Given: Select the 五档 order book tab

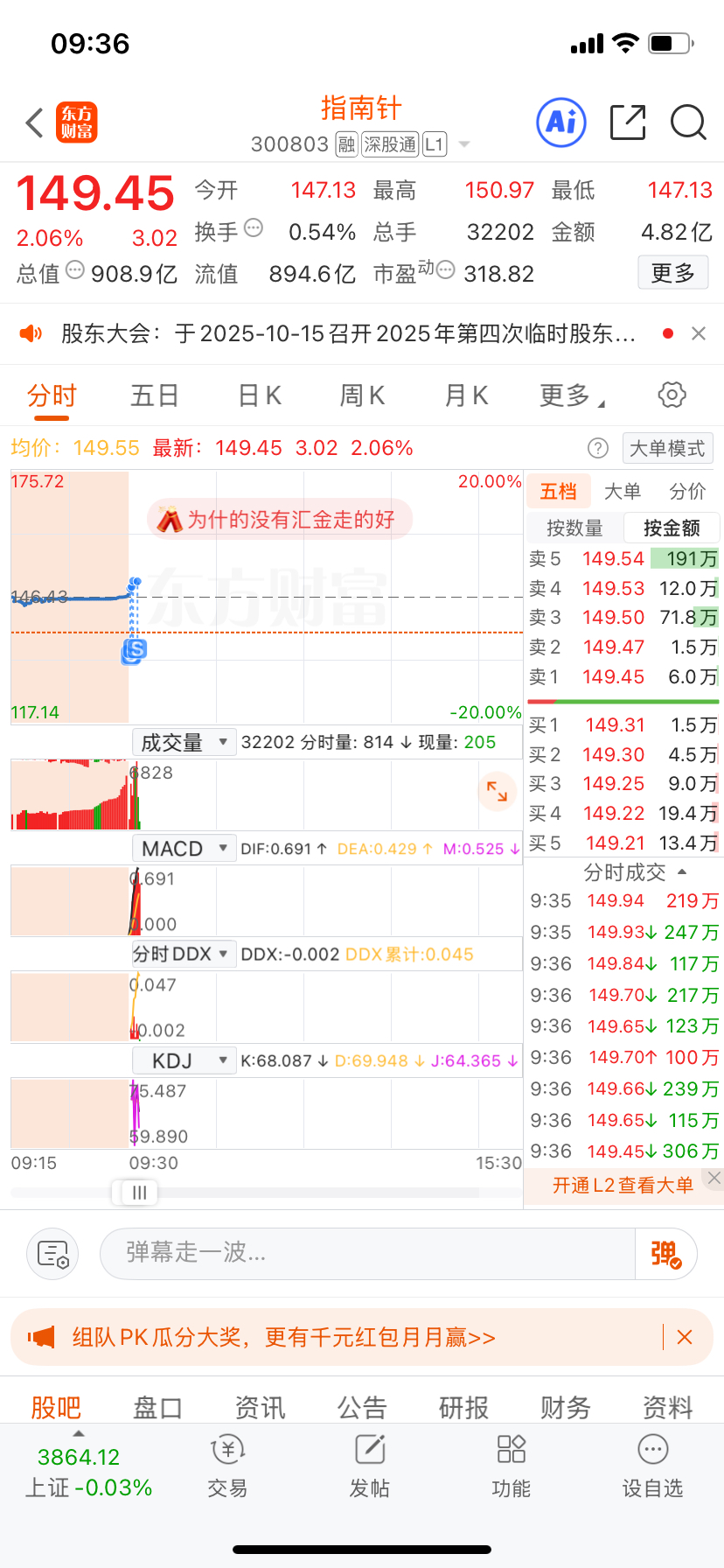Looking at the screenshot, I should pos(558,491).
